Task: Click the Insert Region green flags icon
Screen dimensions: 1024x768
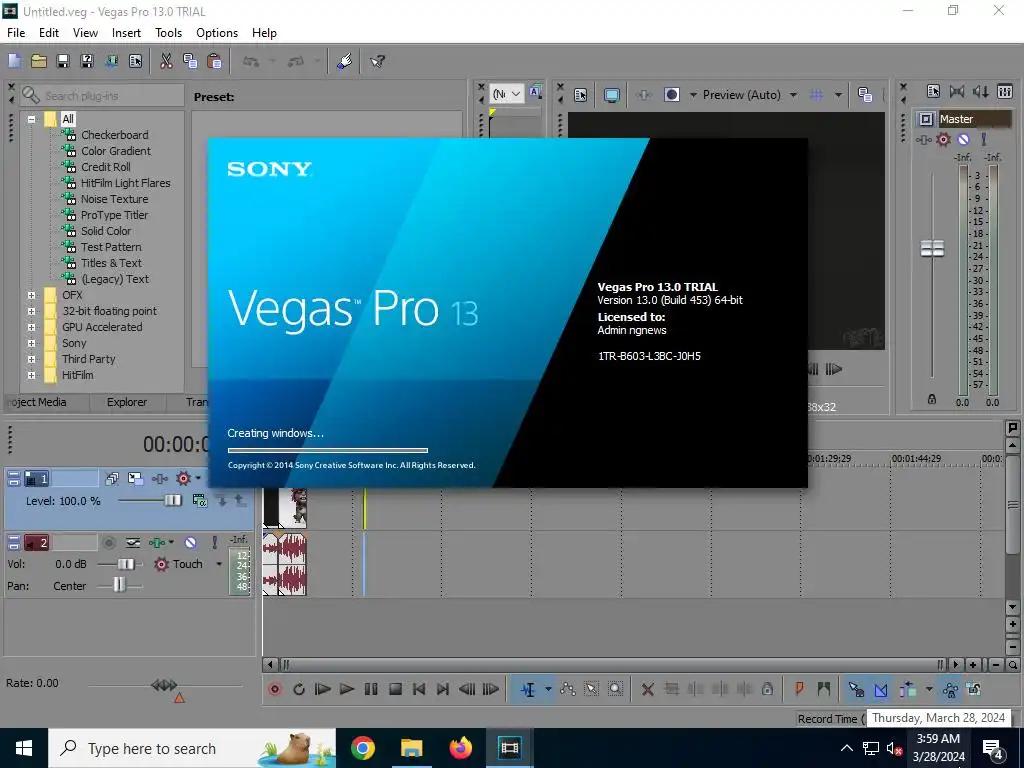Action: 824,689
